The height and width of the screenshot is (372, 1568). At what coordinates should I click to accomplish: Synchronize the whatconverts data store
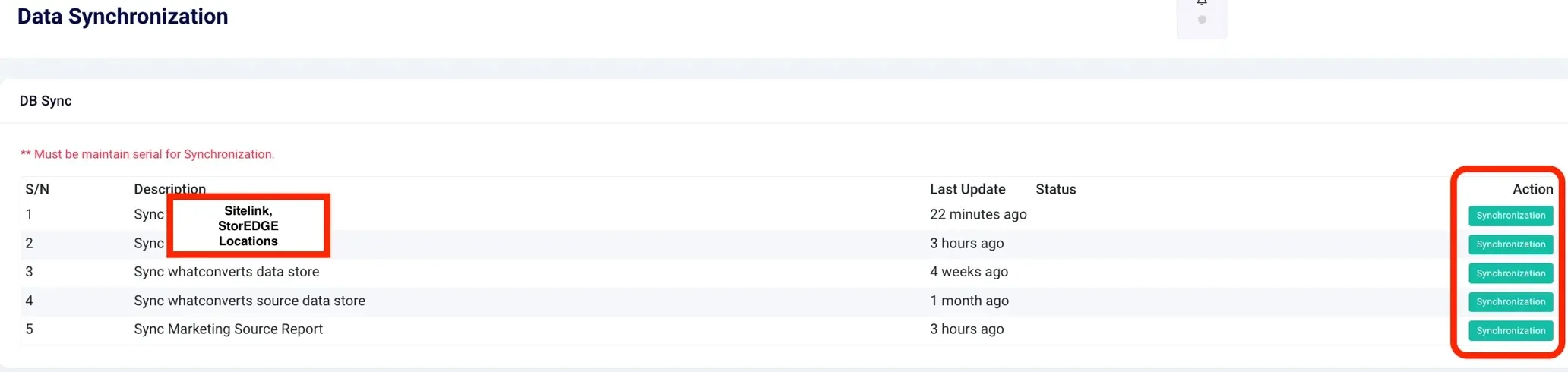click(x=1510, y=273)
